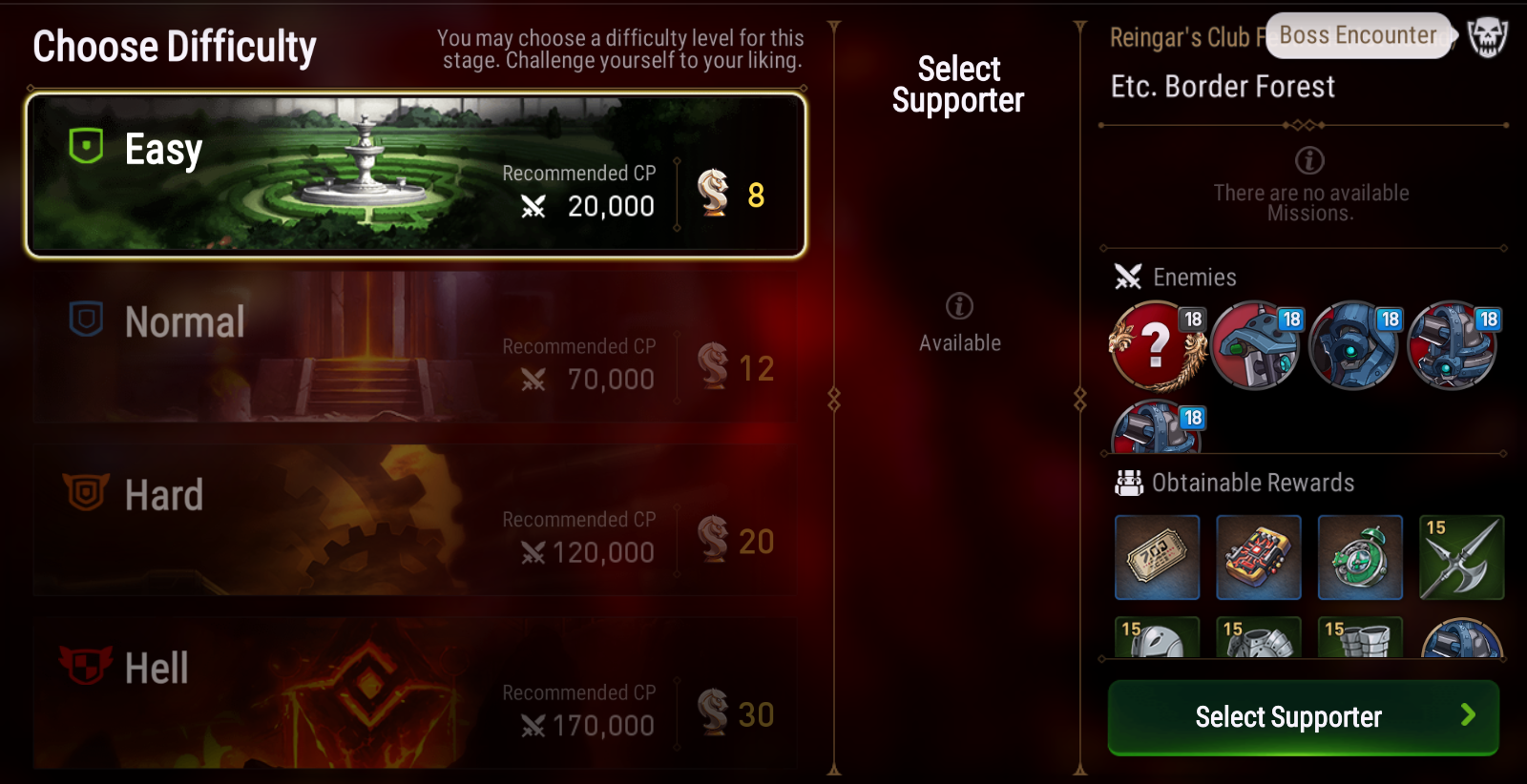View the fourth level 18 enemy portrait
The width and height of the screenshot is (1527, 784).
tap(1453, 345)
